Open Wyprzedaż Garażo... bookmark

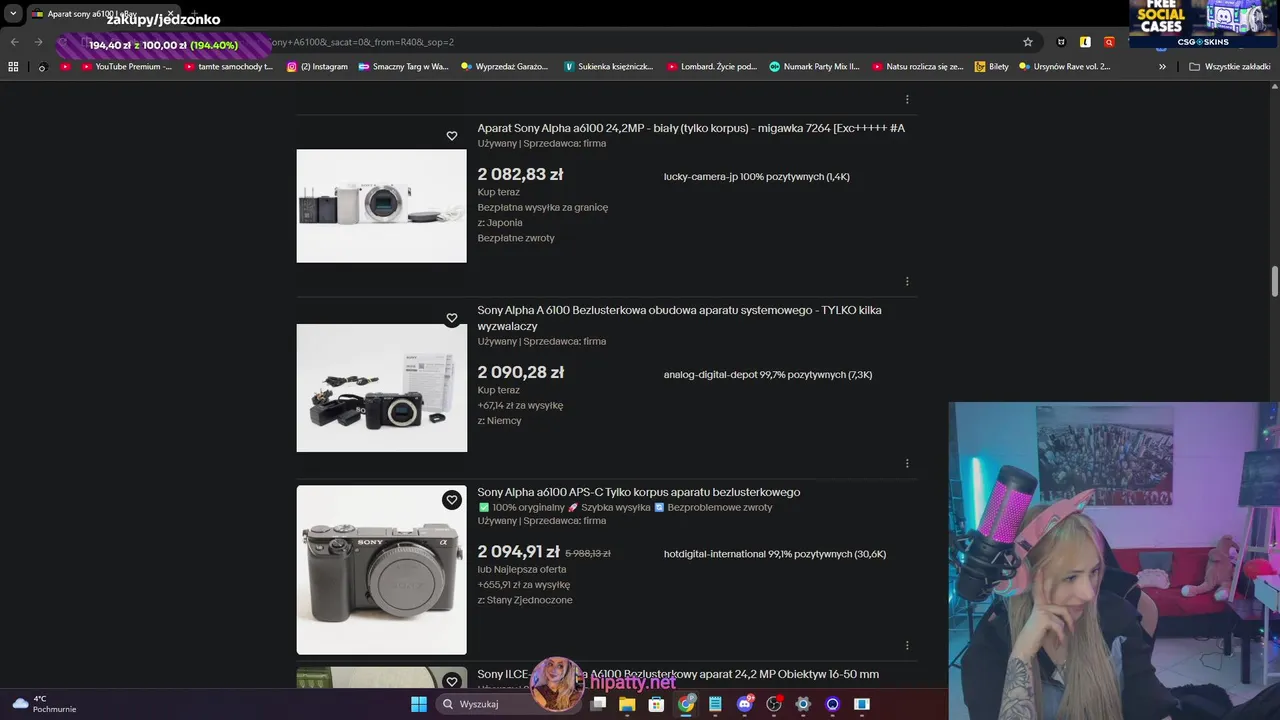[x=504, y=67]
